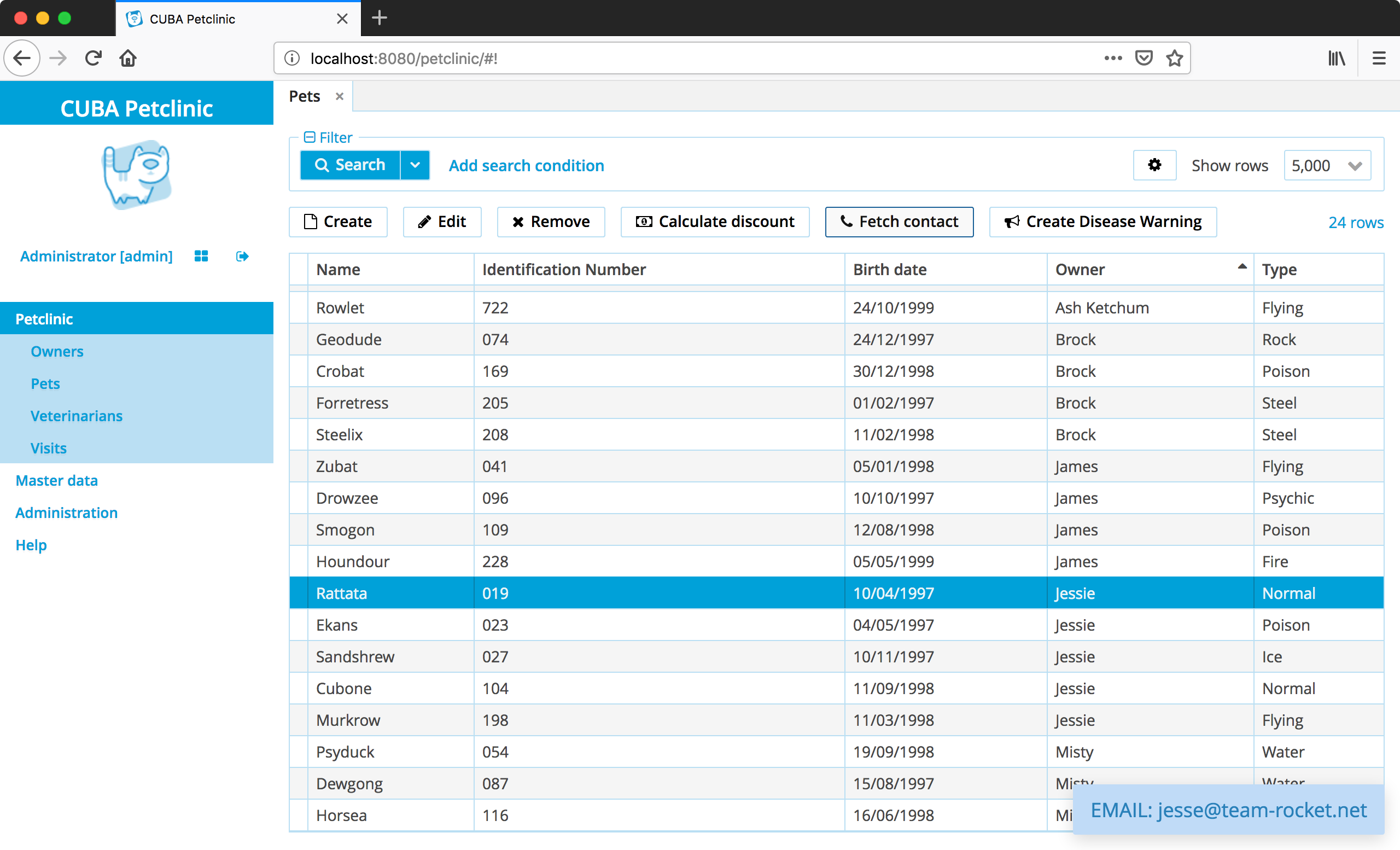Click the Pocket save icon in the URL bar
1400x850 pixels.
1143,58
